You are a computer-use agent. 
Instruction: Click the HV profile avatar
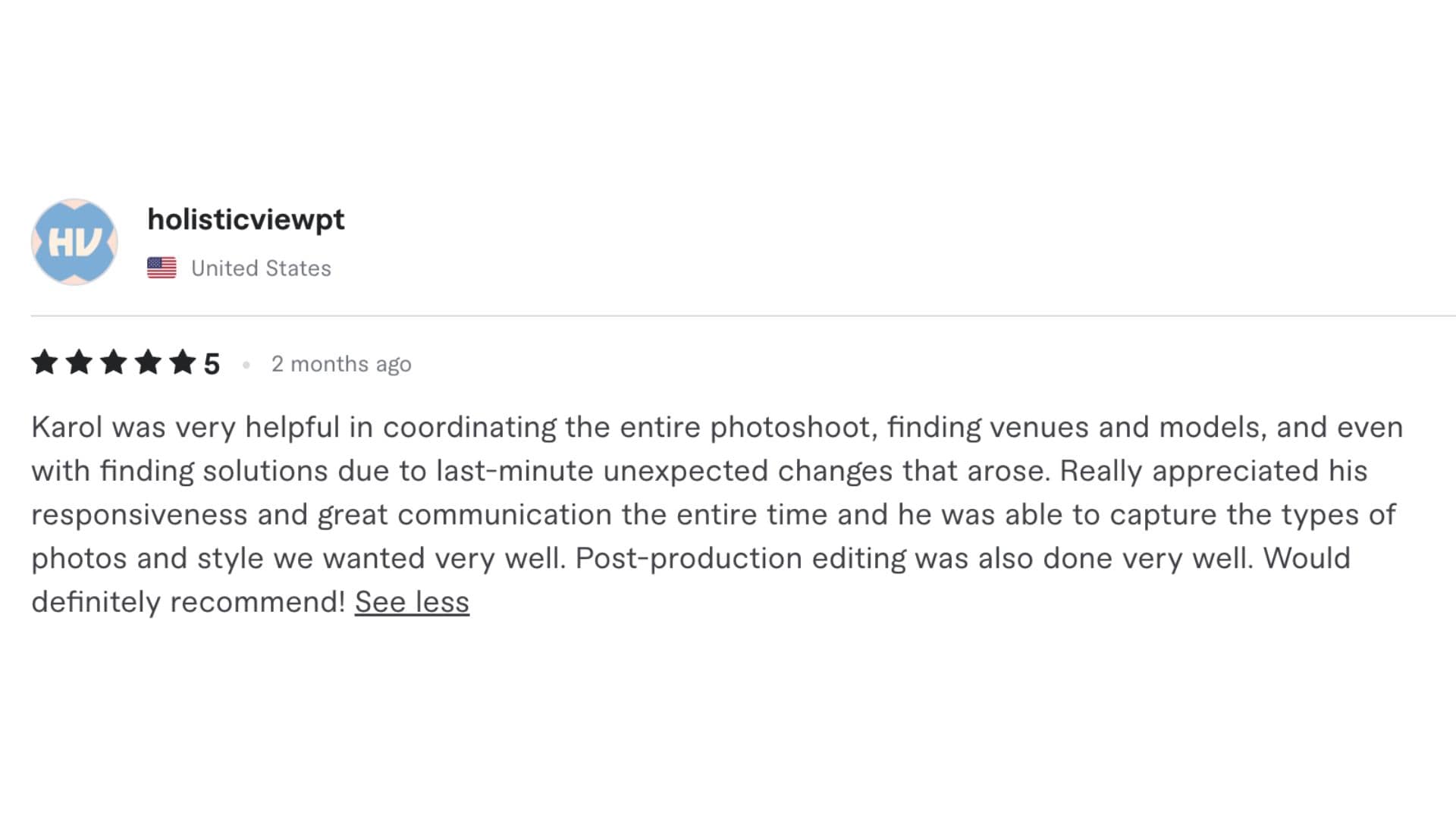point(74,242)
